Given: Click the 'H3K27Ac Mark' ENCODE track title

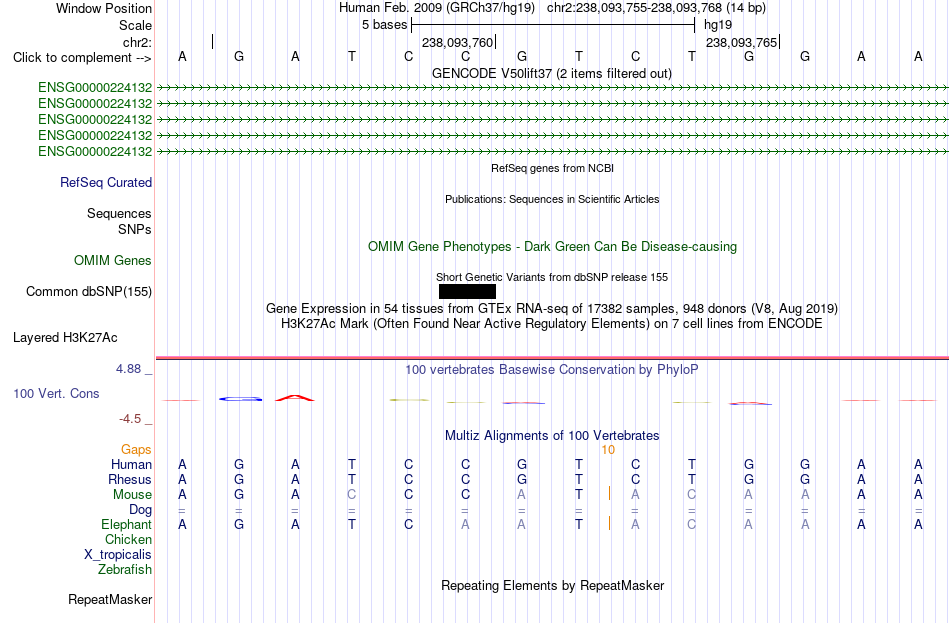Looking at the screenshot, I should pos(552,324).
